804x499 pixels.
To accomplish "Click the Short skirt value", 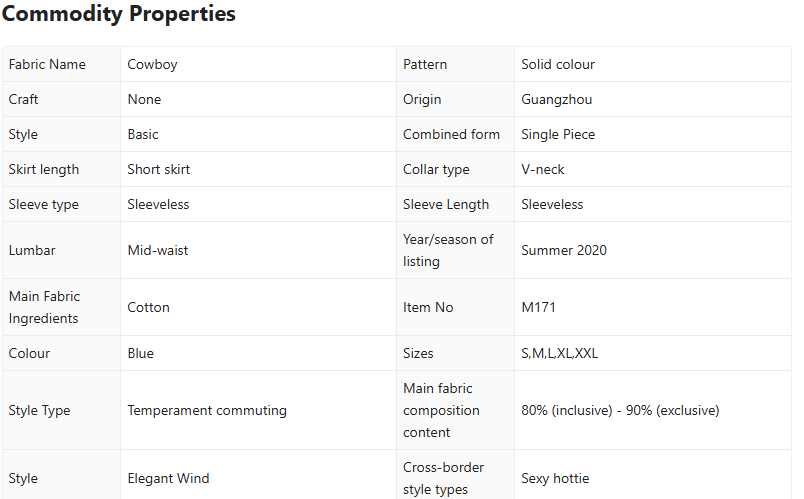I will [158, 169].
